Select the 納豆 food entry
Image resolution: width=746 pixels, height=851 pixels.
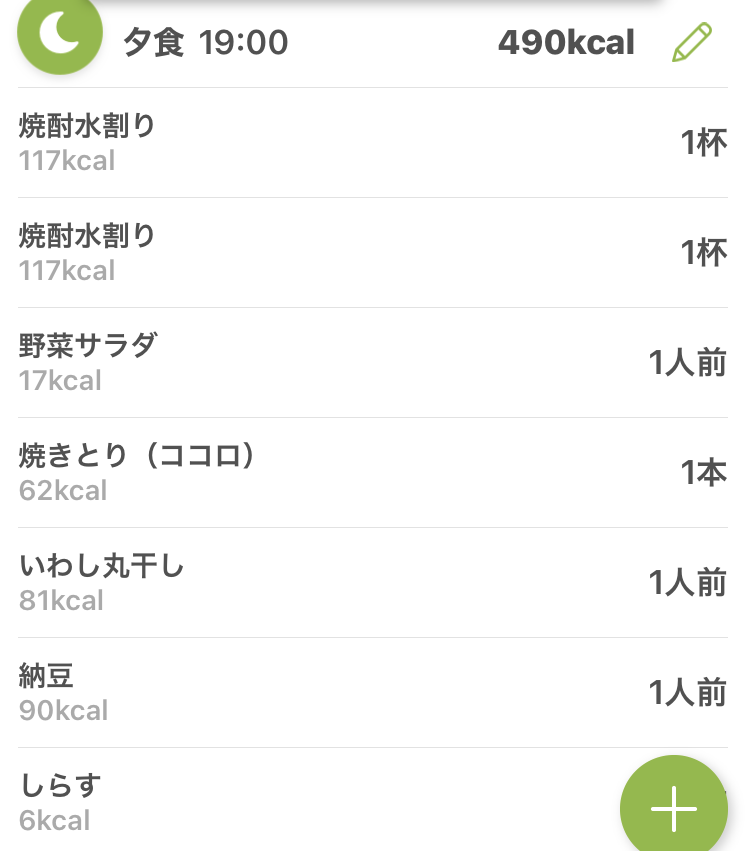tap(373, 693)
